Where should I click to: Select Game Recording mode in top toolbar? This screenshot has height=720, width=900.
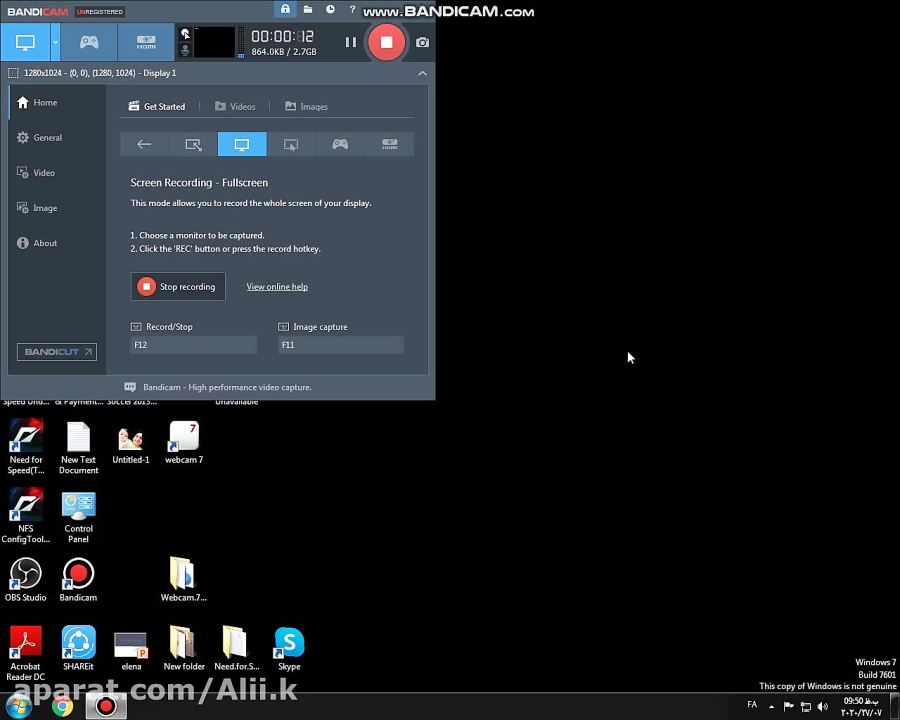[x=89, y=42]
